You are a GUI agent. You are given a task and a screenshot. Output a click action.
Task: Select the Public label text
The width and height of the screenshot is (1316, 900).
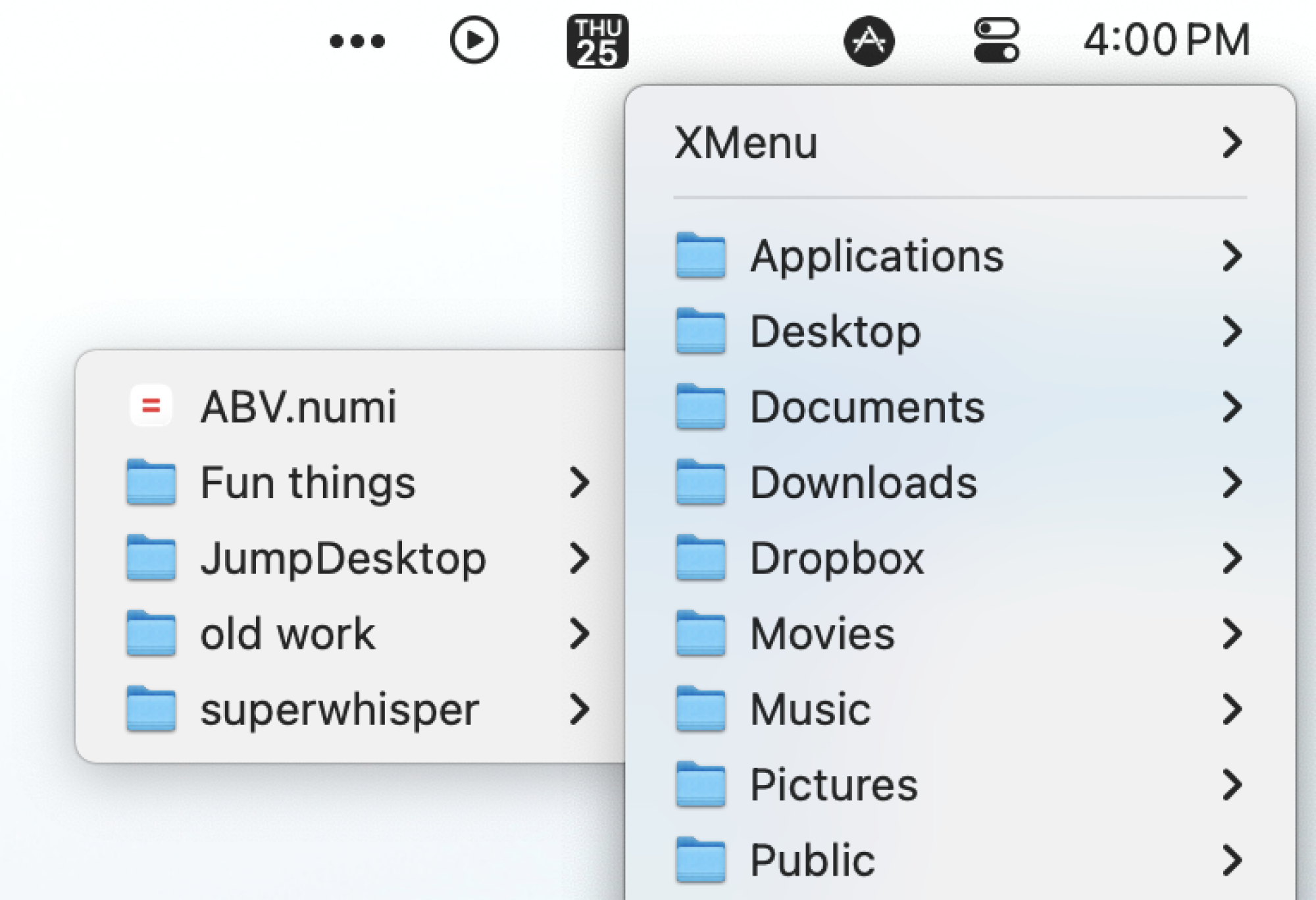click(813, 861)
